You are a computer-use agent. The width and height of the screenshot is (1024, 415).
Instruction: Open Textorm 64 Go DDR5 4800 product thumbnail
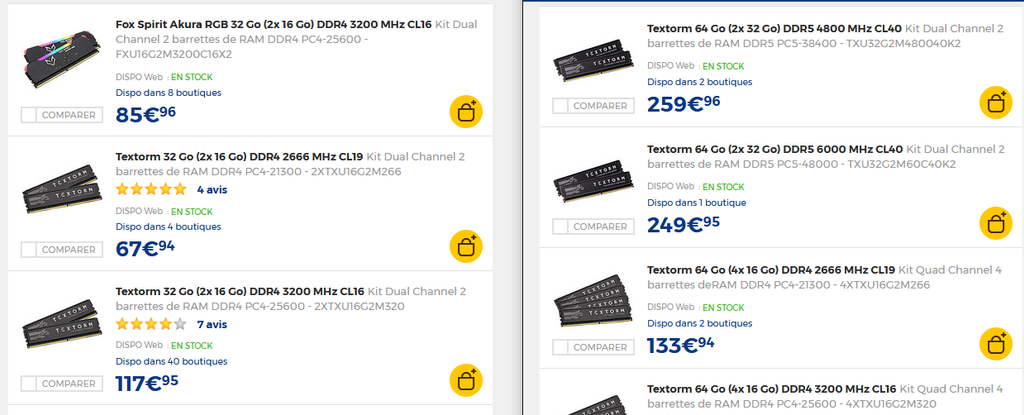point(593,58)
